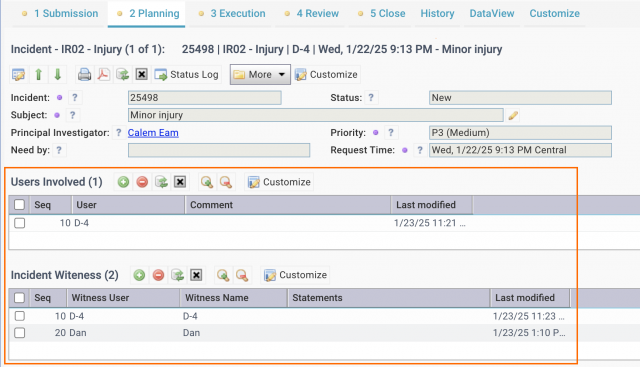Check the witness row for Dan
640x367 pixels.
point(19,333)
